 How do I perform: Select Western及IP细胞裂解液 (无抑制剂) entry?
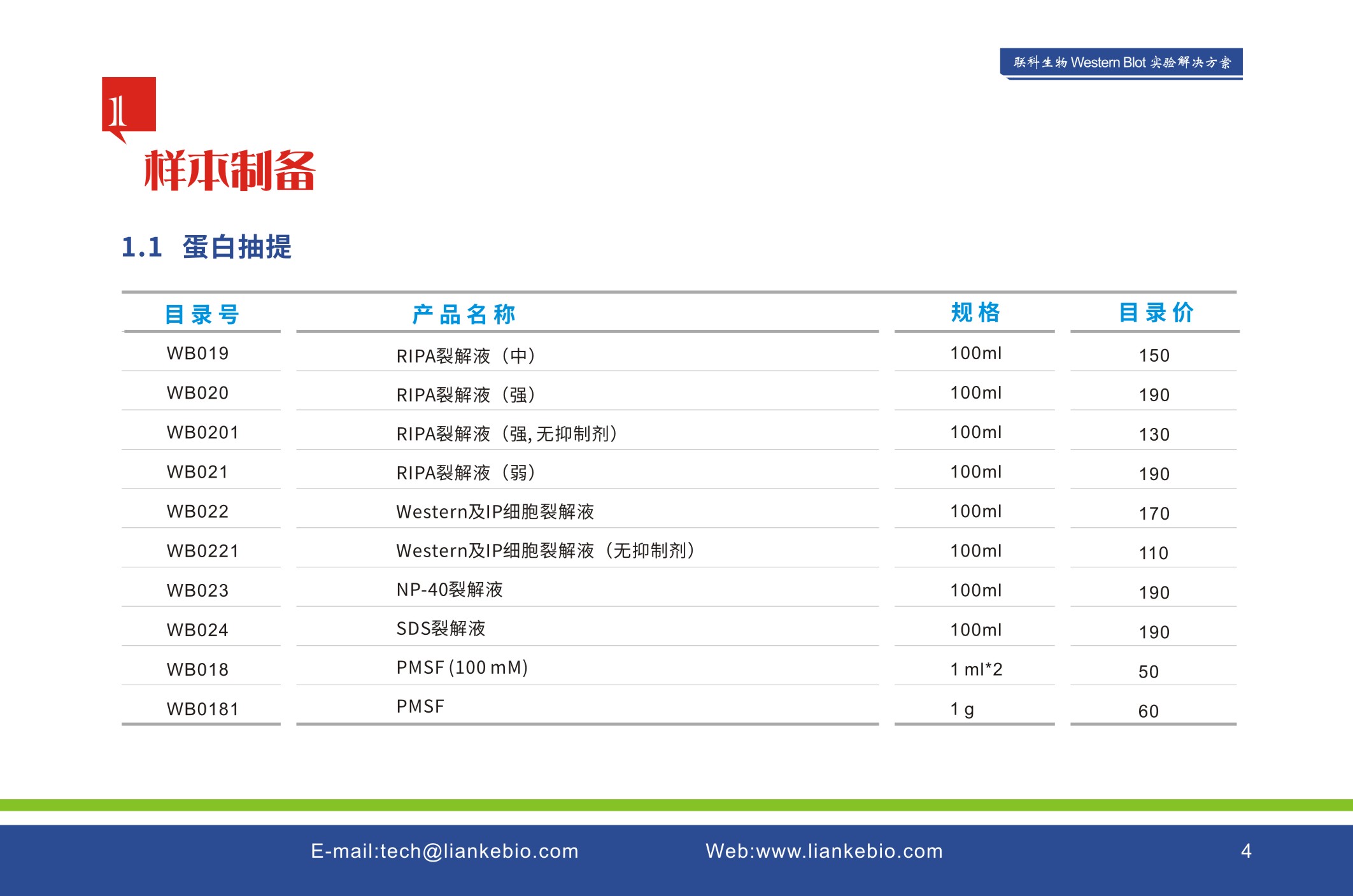545,550
